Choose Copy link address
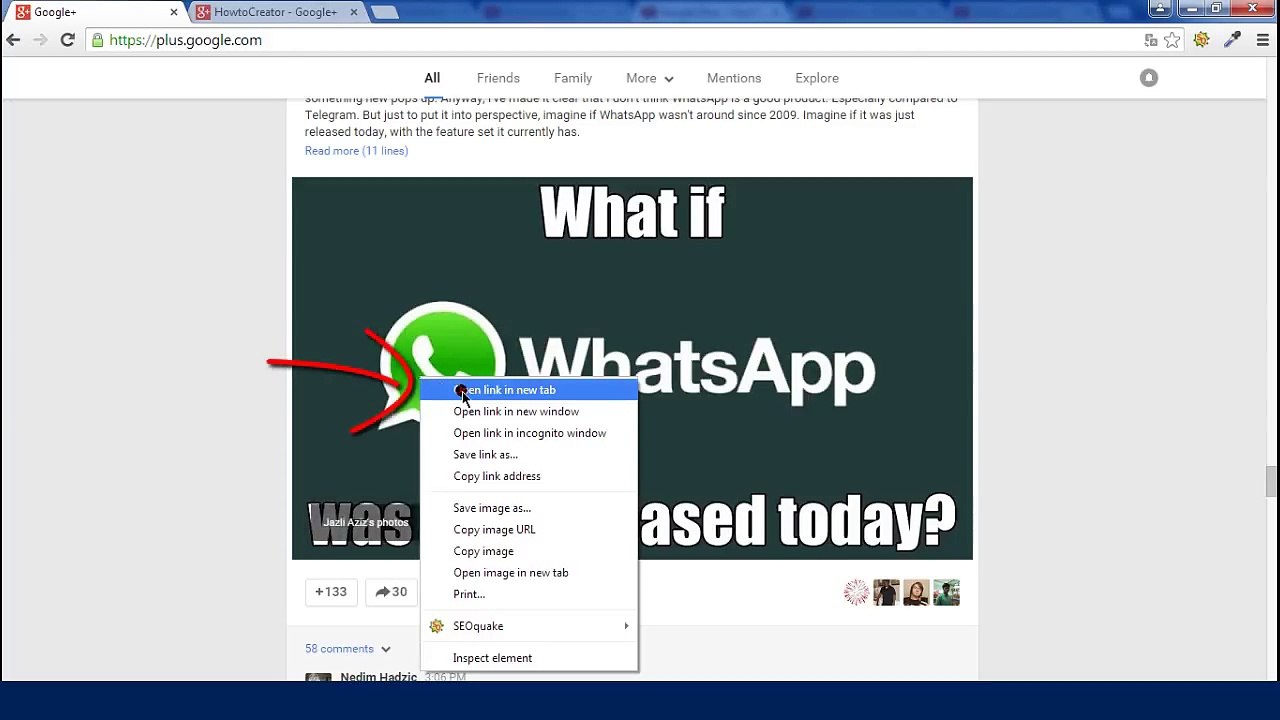This screenshot has height=720, width=1280. coord(529,476)
